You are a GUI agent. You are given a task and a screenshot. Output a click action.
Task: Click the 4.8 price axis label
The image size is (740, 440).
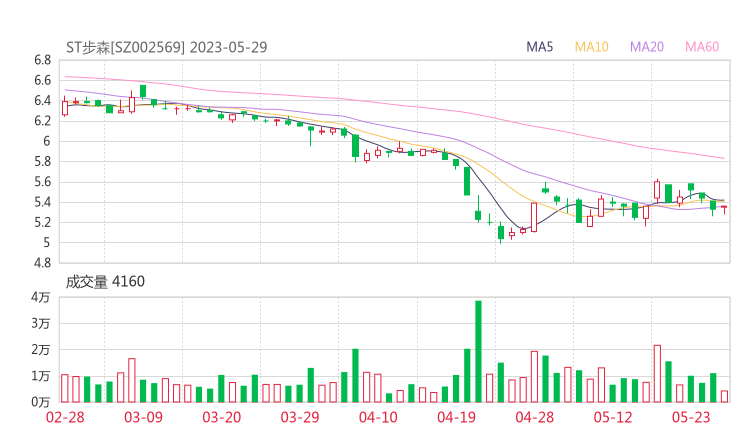(x=42, y=263)
